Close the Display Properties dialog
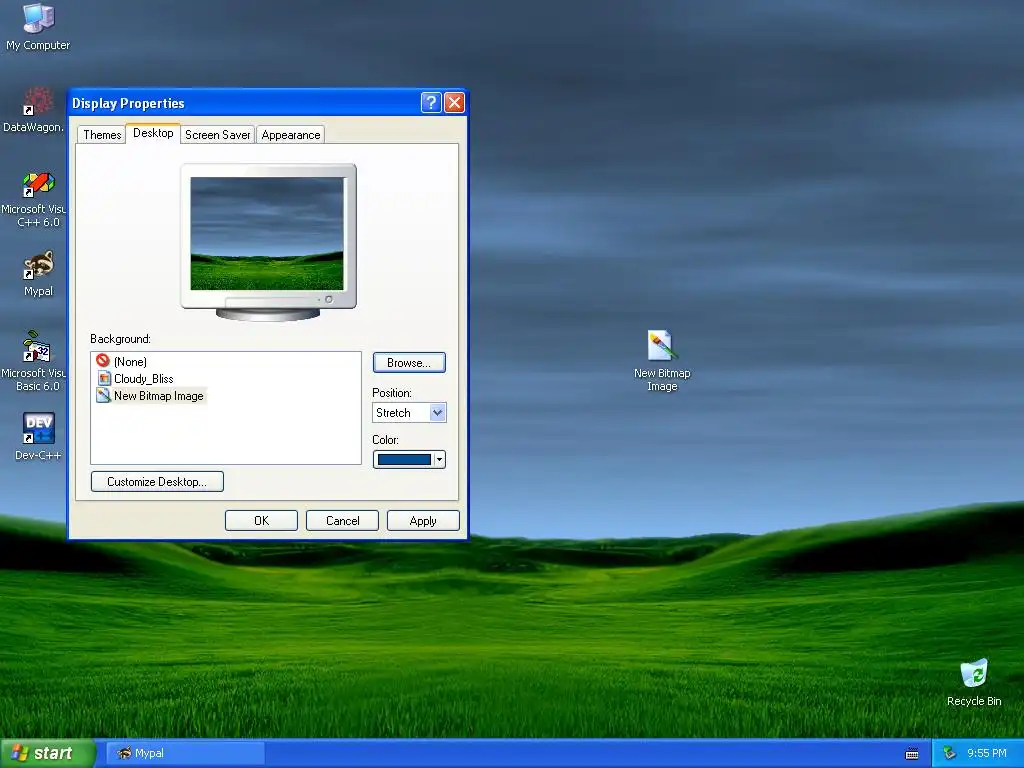Screen dimensions: 1024x768 [x=454, y=103]
